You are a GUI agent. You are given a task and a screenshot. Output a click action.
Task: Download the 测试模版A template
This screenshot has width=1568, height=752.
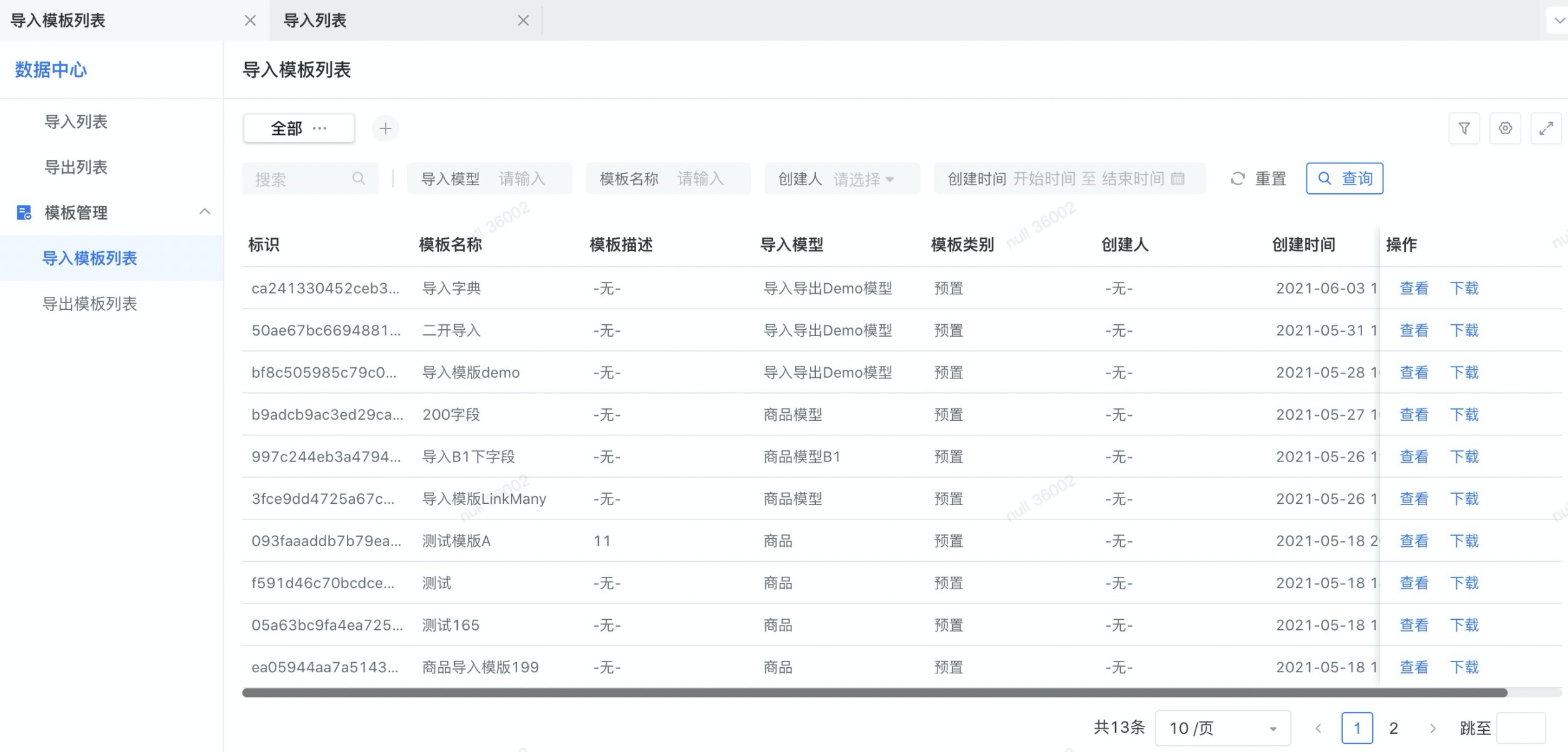point(1464,541)
